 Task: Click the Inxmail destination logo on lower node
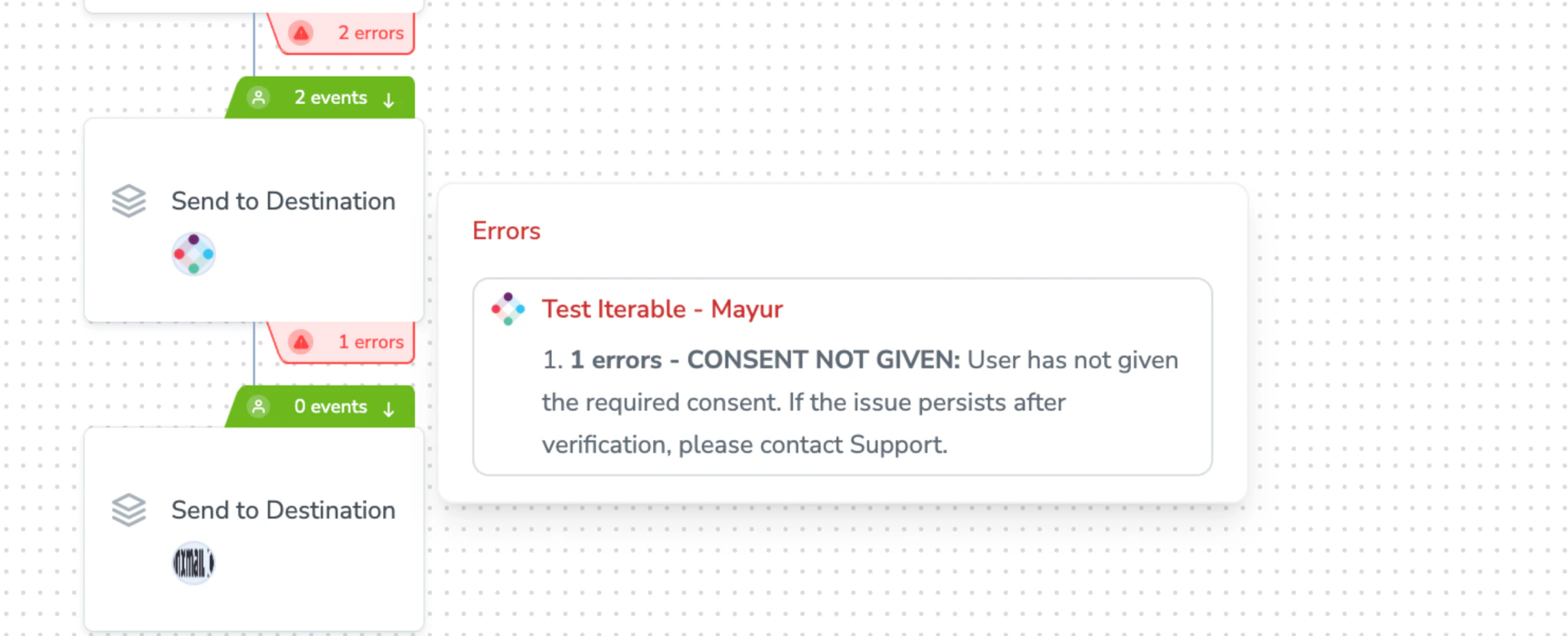(x=193, y=563)
